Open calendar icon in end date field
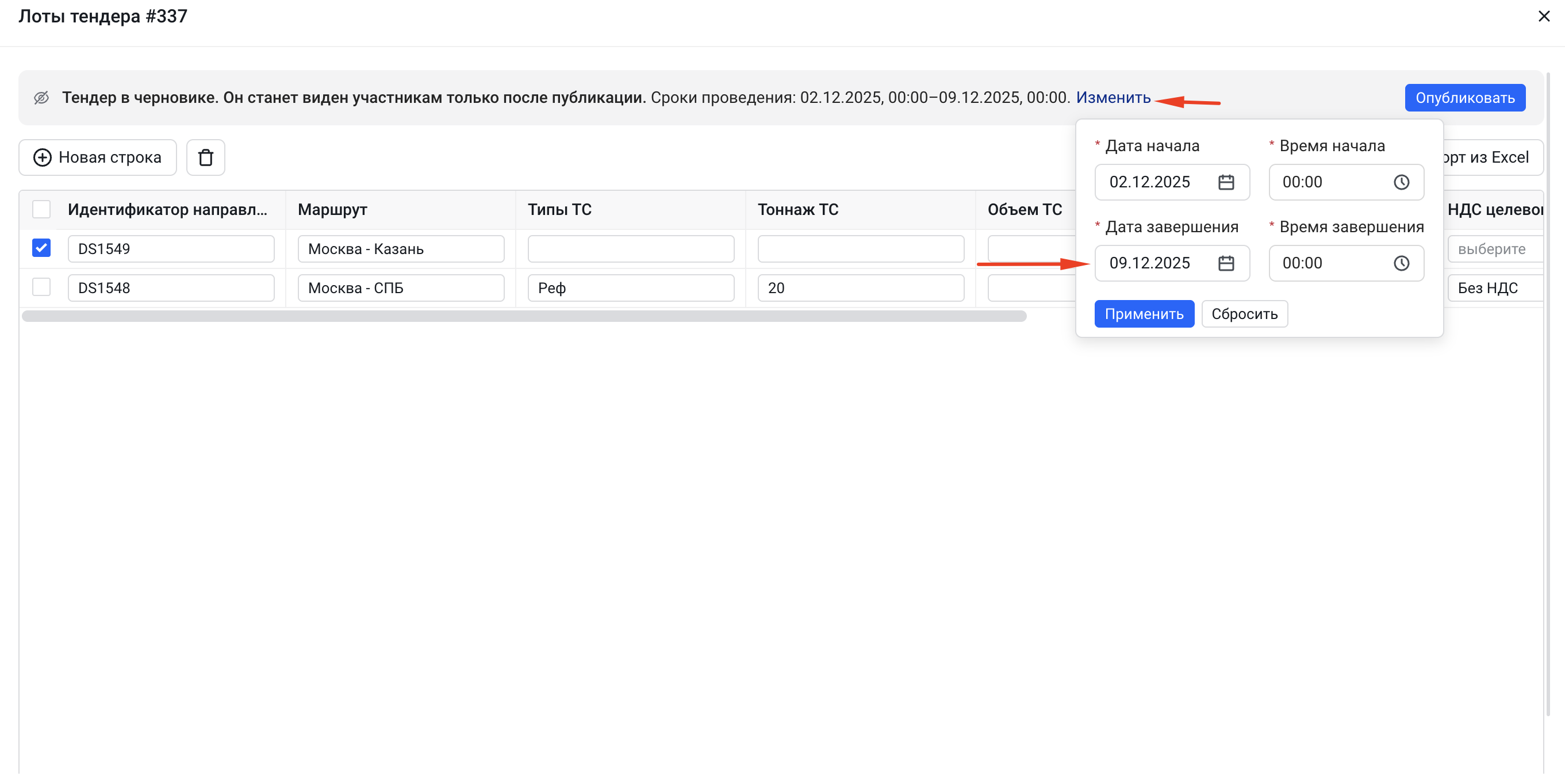The image size is (1565, 784). pos(1225,263)
